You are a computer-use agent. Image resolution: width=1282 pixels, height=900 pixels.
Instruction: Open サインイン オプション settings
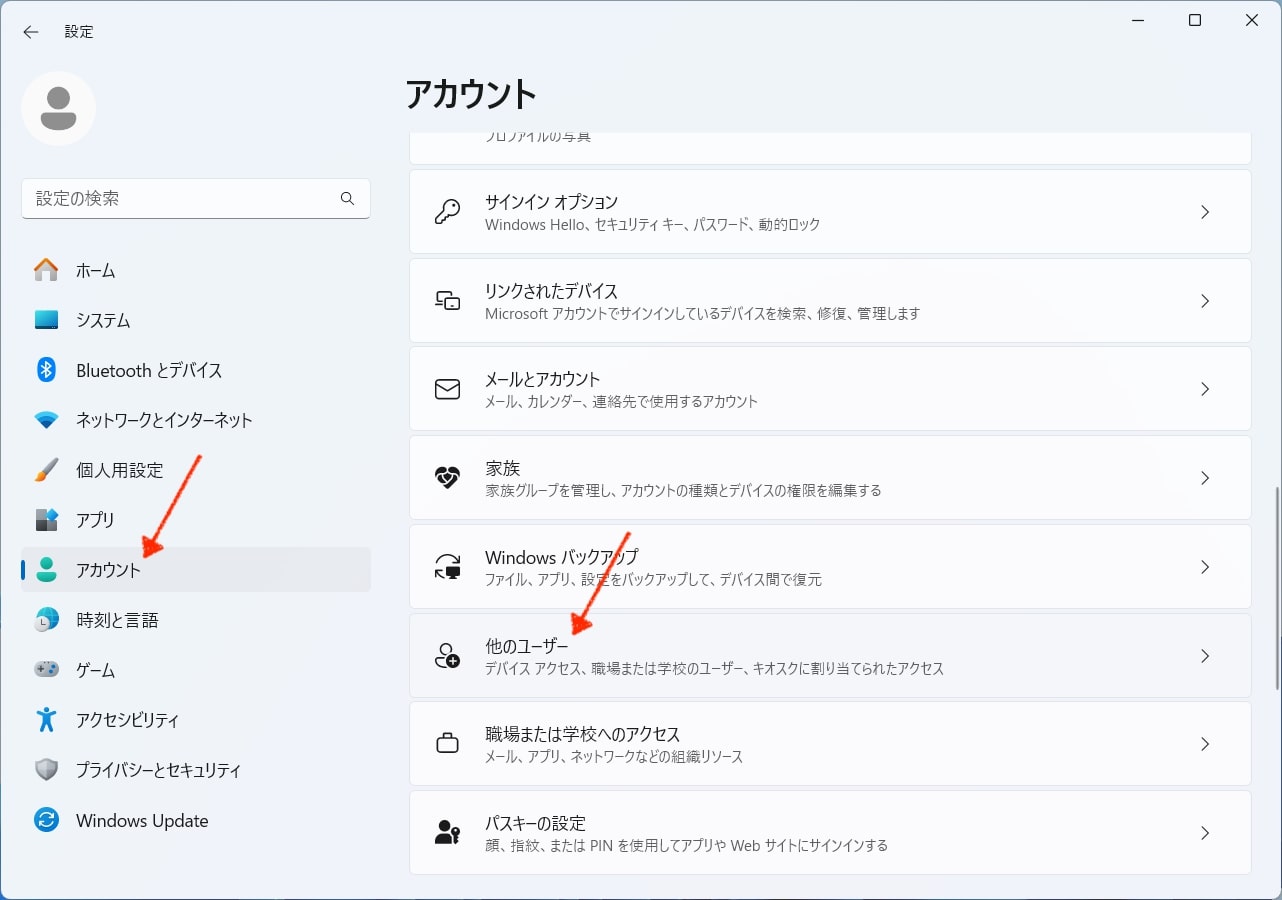[830, 212]
